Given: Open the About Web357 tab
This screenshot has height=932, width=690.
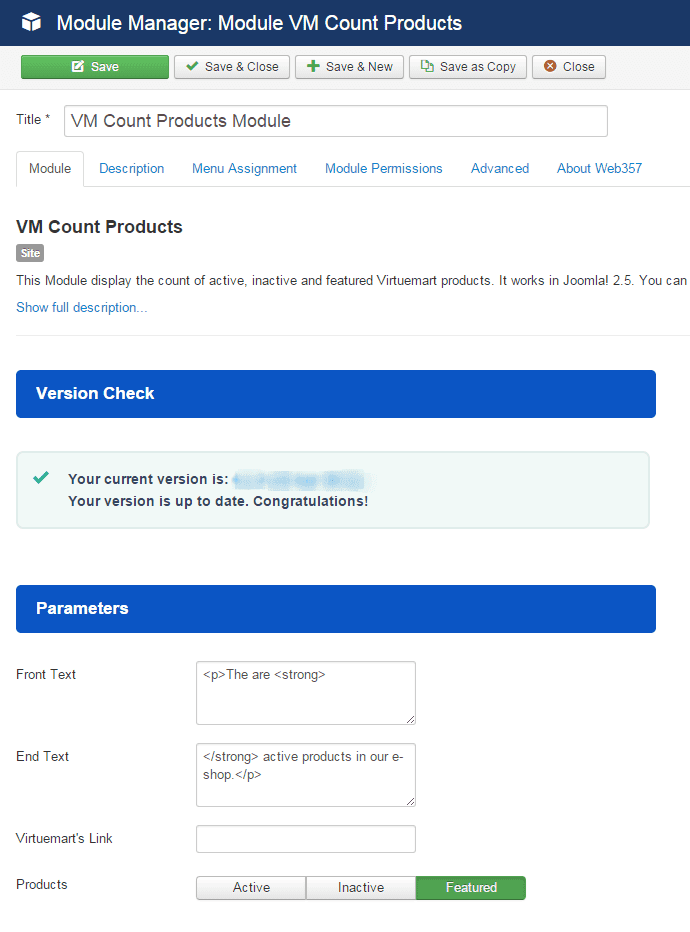Looking at the screenshot, I should (599, 168).
